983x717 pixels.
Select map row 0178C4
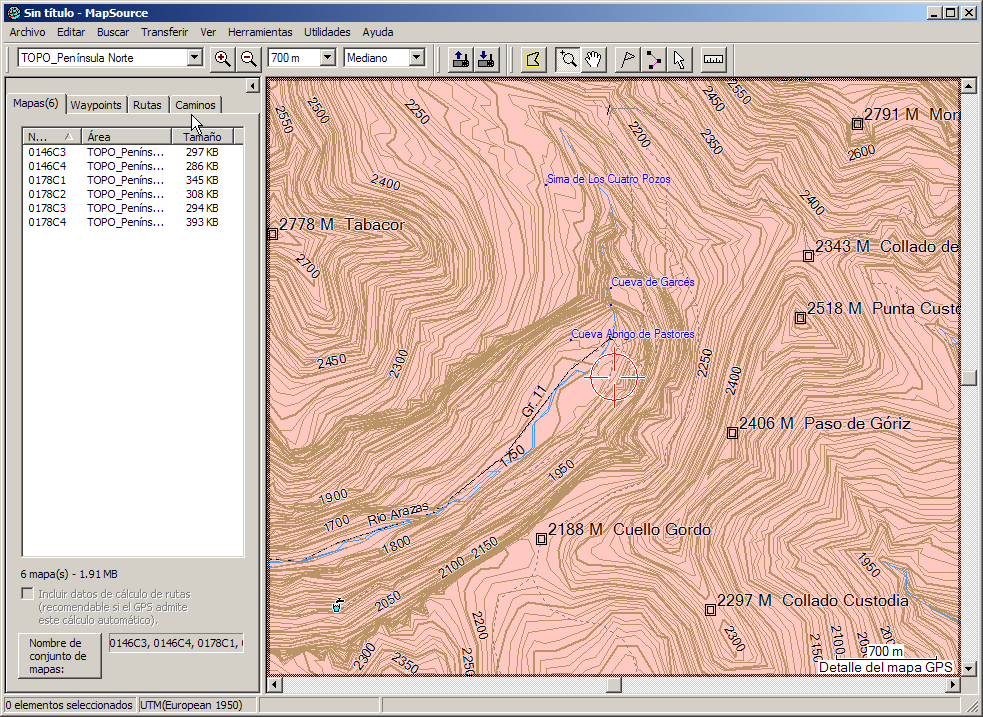click(133, 222)
